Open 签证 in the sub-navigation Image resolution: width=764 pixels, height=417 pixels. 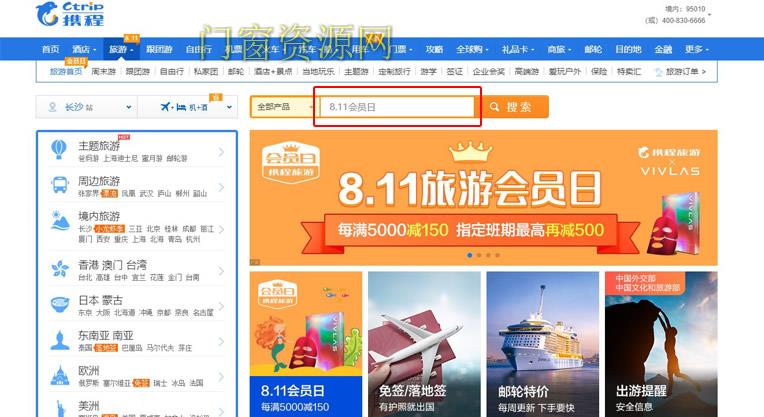455,72
